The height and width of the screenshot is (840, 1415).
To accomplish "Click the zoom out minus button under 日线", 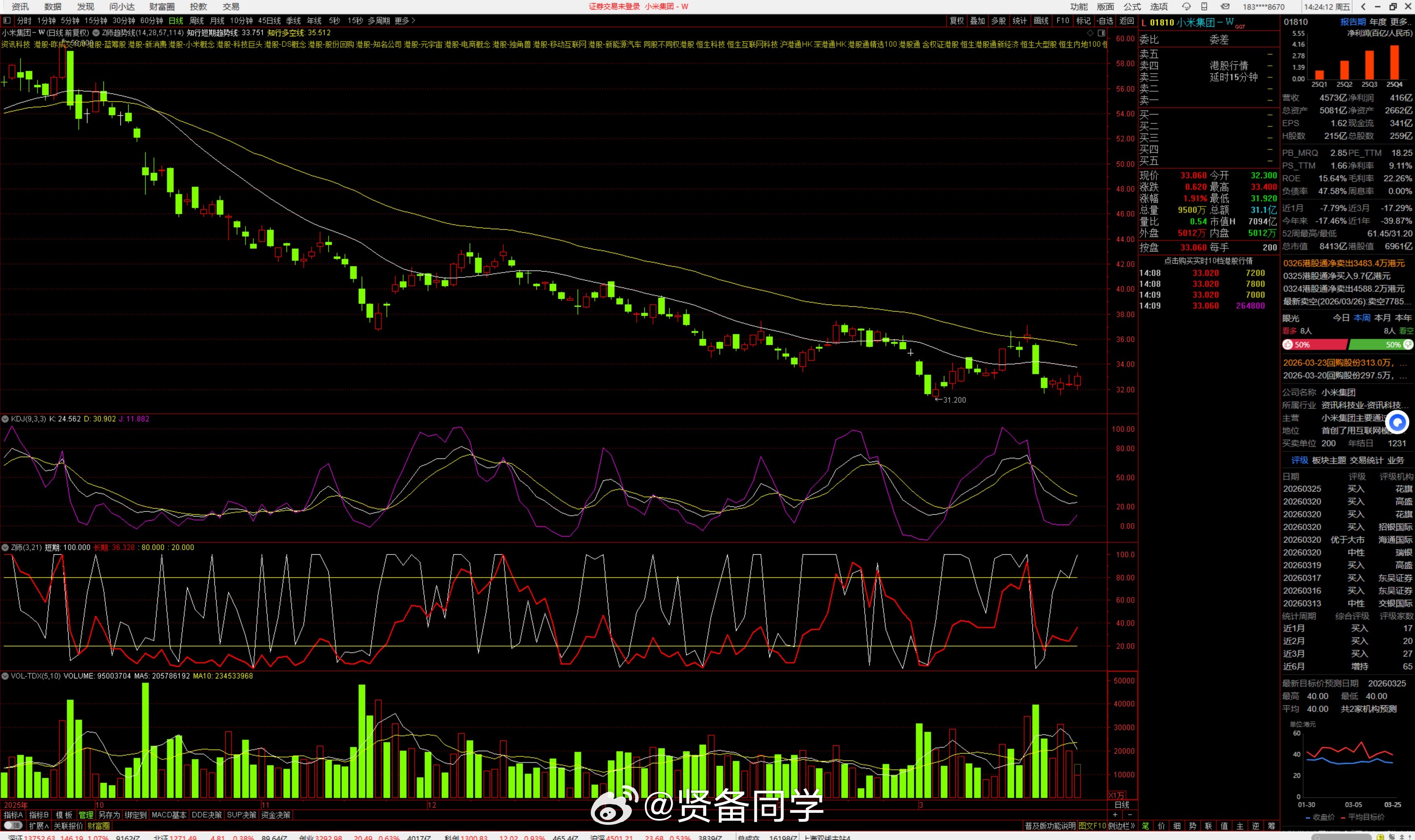I will pos(1129,815).
